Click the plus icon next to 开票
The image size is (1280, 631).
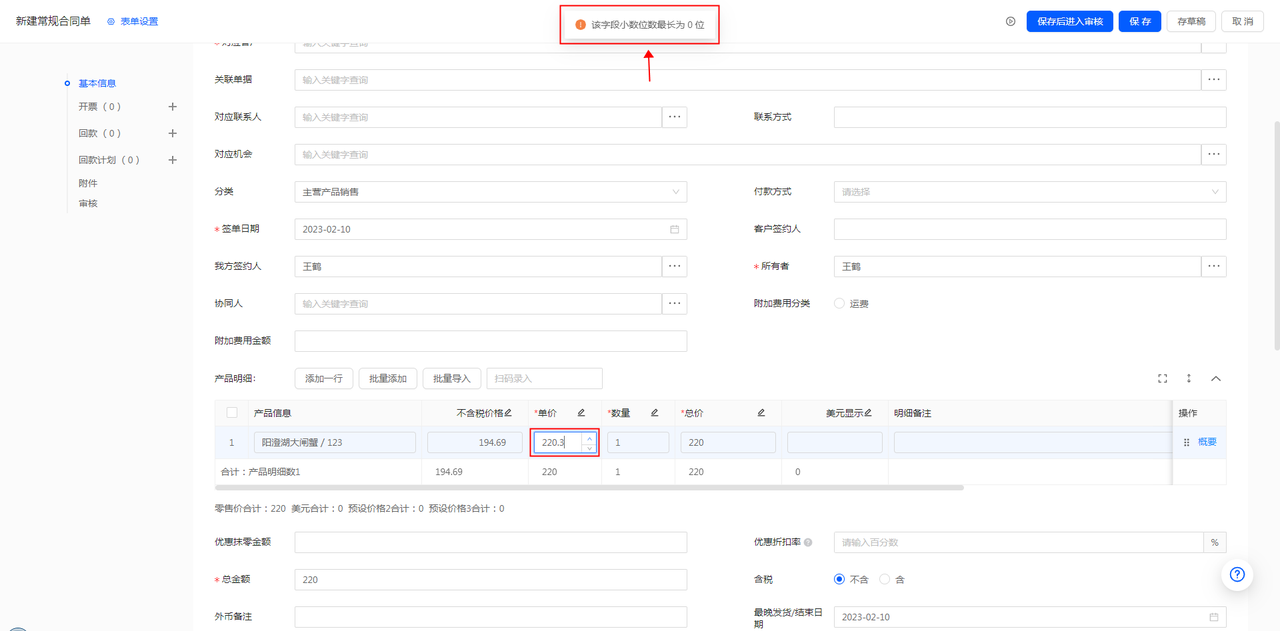click(x=172, y=106)
